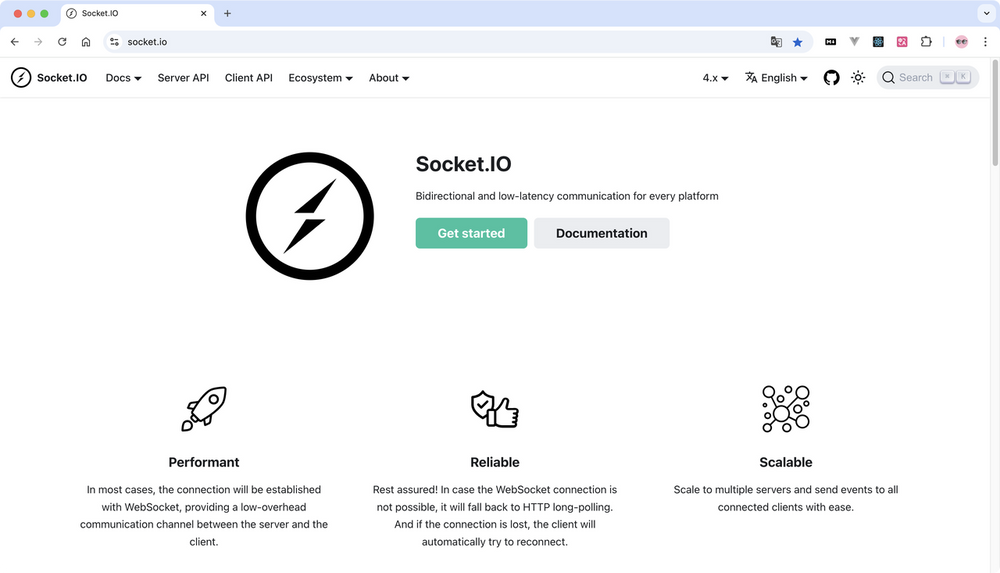Open the Client API nav item
The height and width of the screenshot is (573, 1000).
[x=248, y=78]
